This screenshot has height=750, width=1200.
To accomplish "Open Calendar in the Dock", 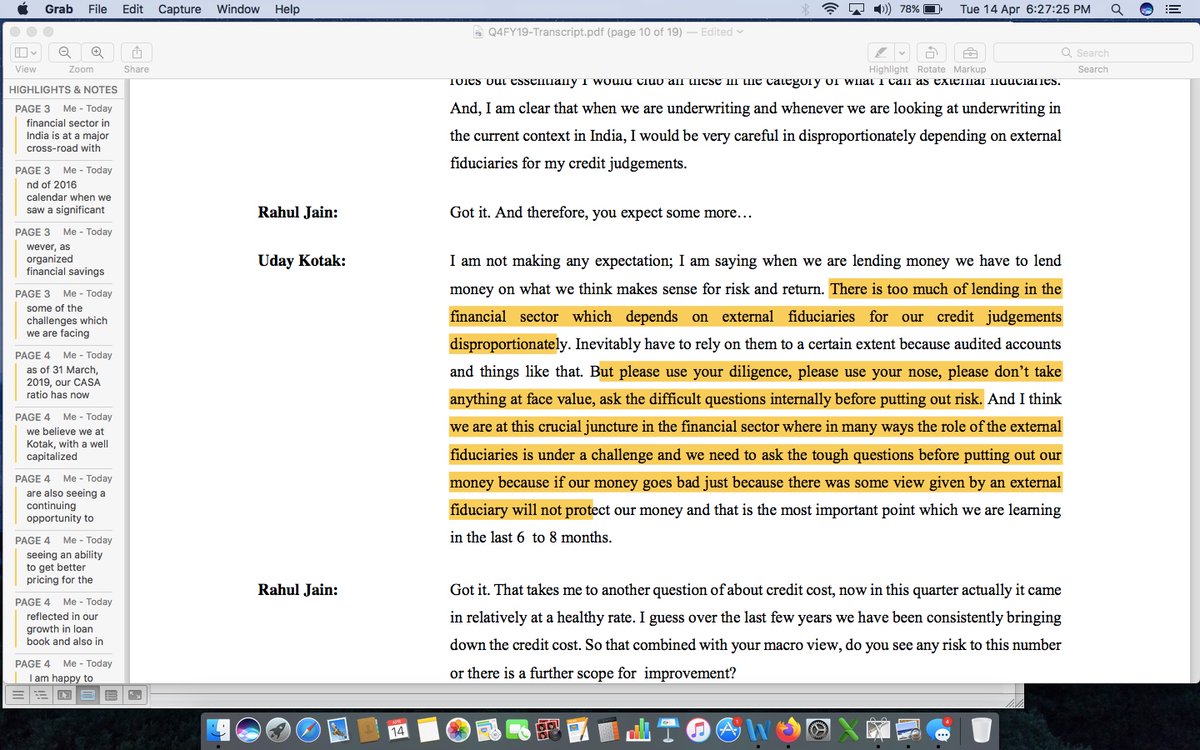I will pos(396,730).
